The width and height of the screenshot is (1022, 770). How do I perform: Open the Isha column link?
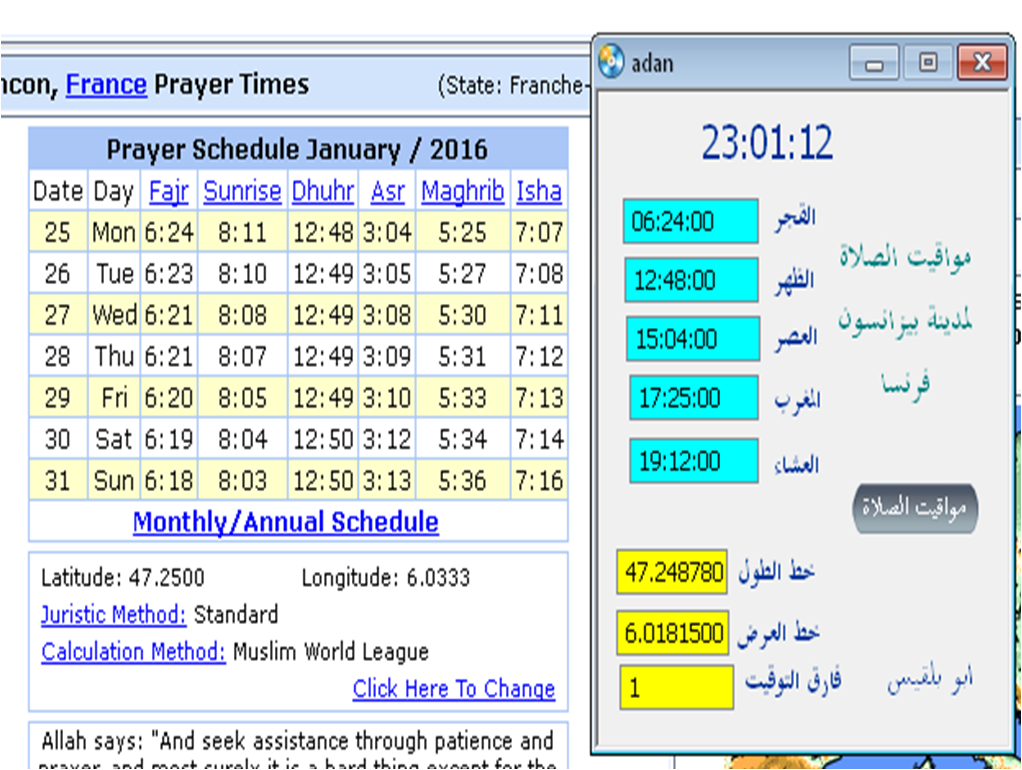[x=539, y=191]
